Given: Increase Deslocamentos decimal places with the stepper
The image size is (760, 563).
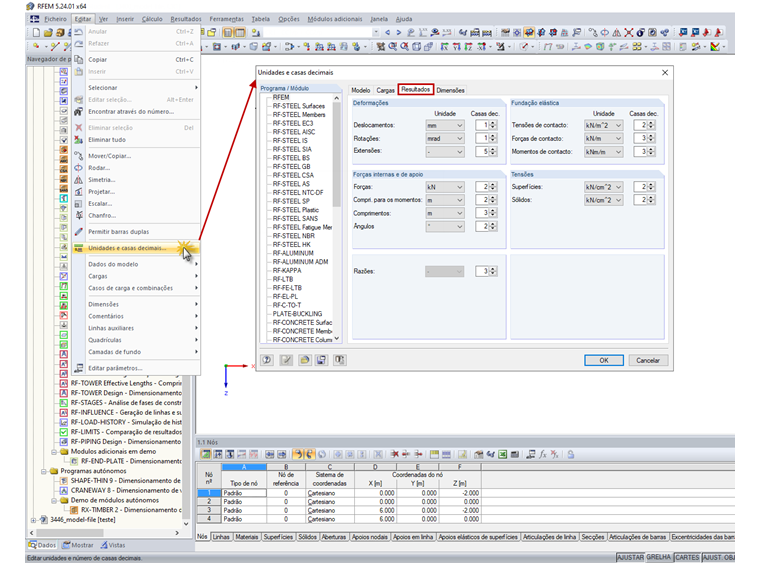Looking at the screenshot, I should pyautogui.click(x=493, y=123).
